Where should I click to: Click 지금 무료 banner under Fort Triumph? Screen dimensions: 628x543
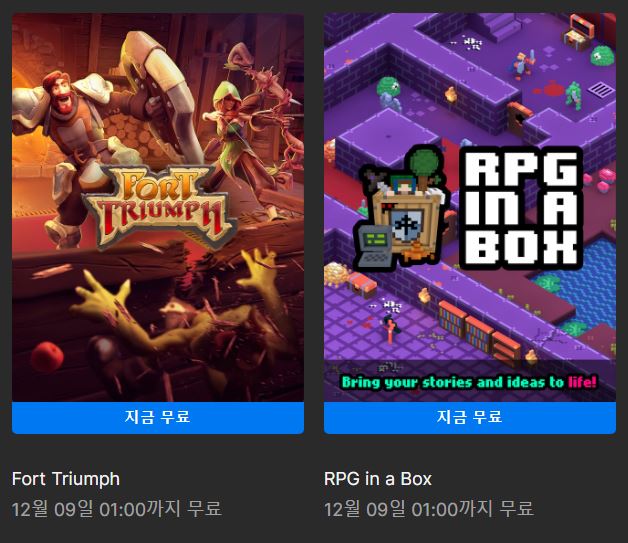tap(158, 418)
